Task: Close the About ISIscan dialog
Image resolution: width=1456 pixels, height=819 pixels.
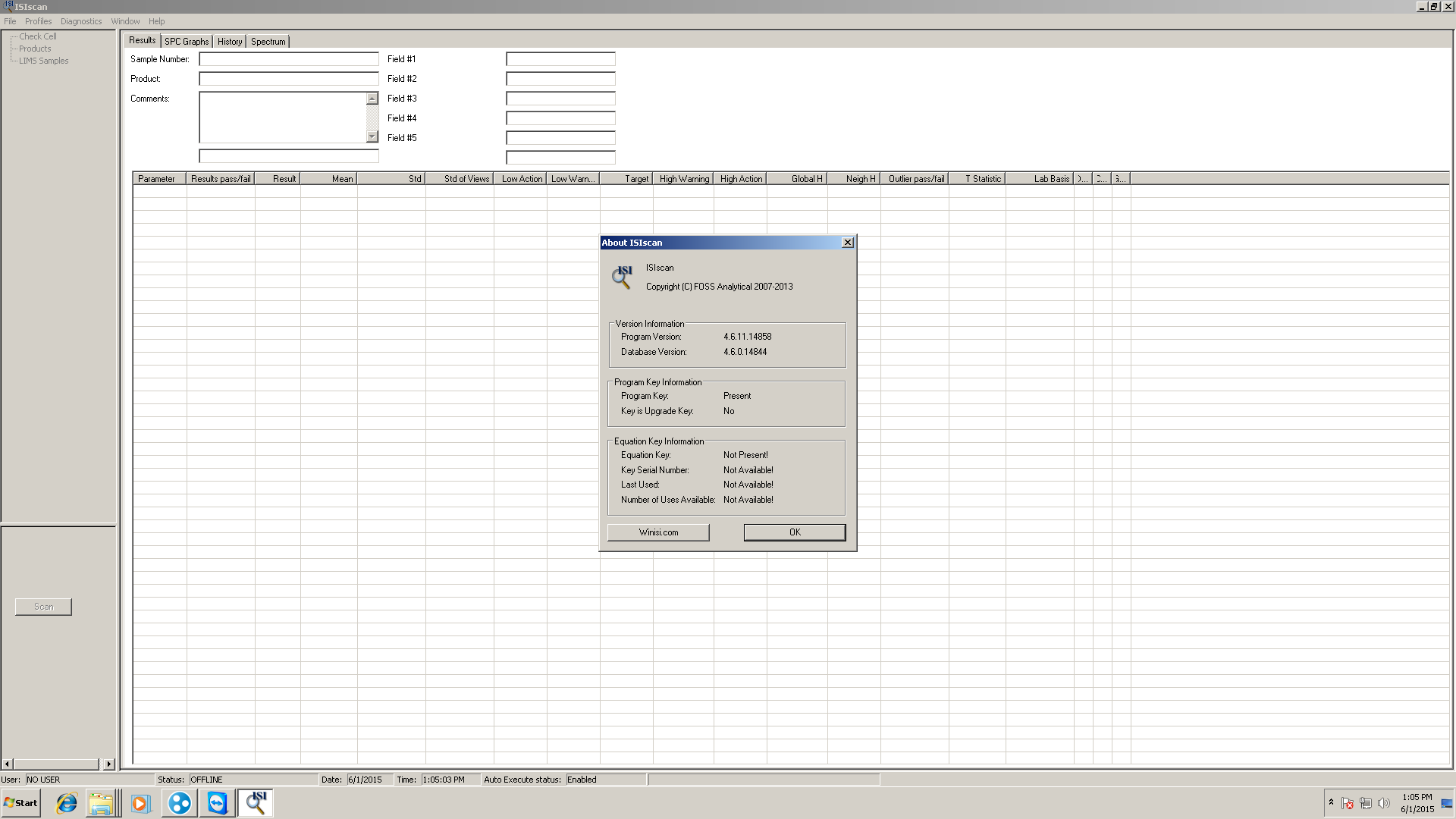Action: tap(848, 243)
